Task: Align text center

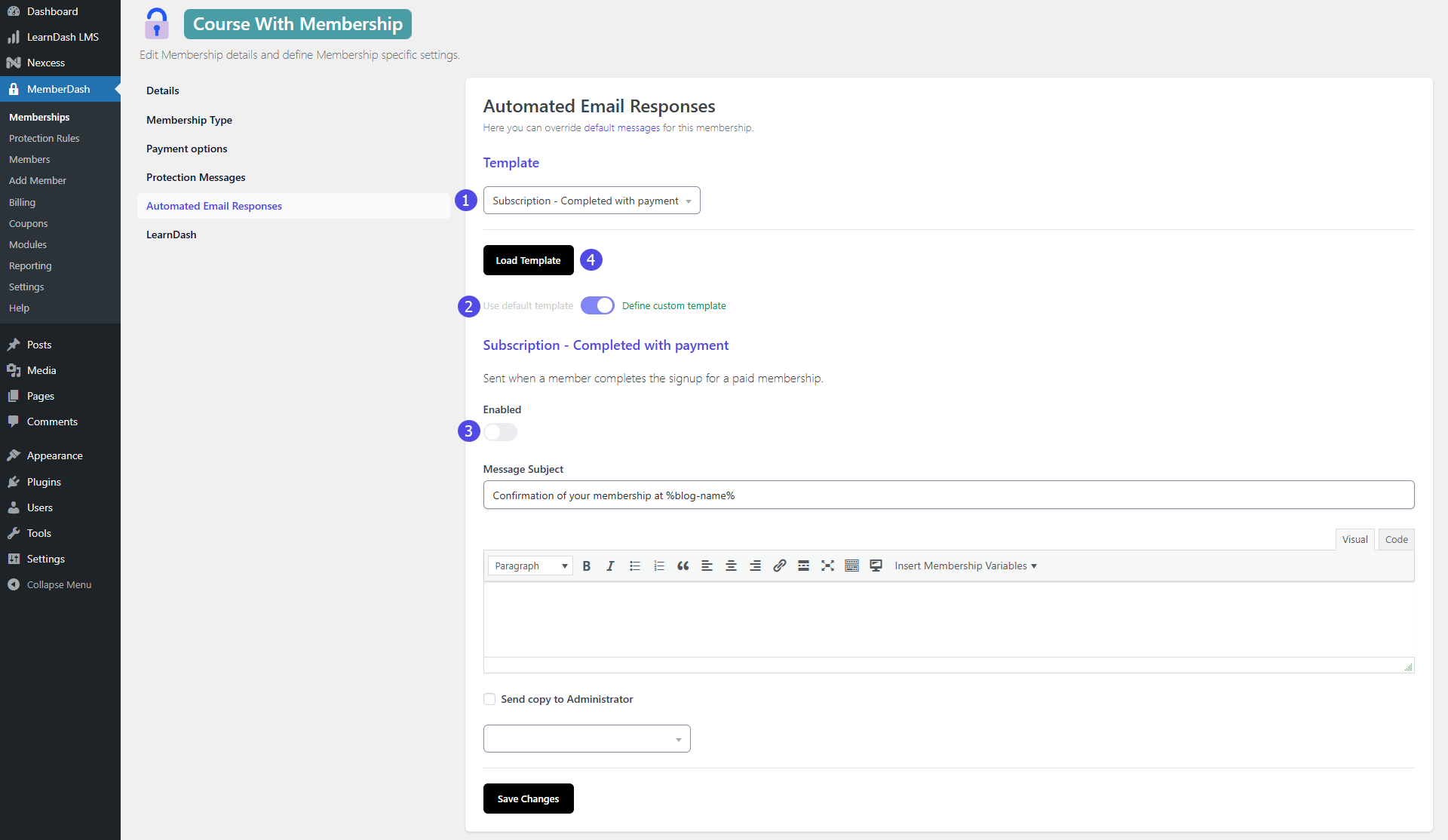Action: click(731, 566)
